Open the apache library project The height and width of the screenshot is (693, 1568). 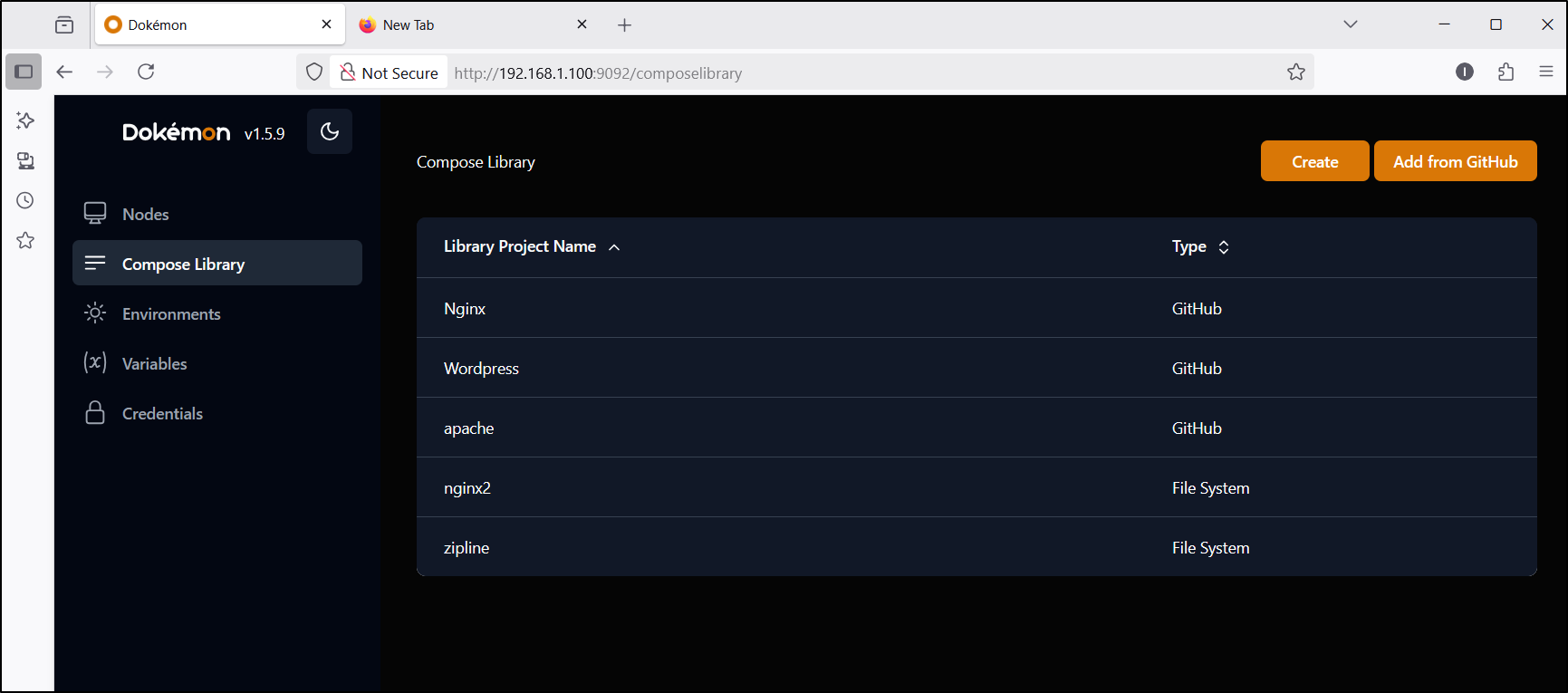(x=468, y=428)
